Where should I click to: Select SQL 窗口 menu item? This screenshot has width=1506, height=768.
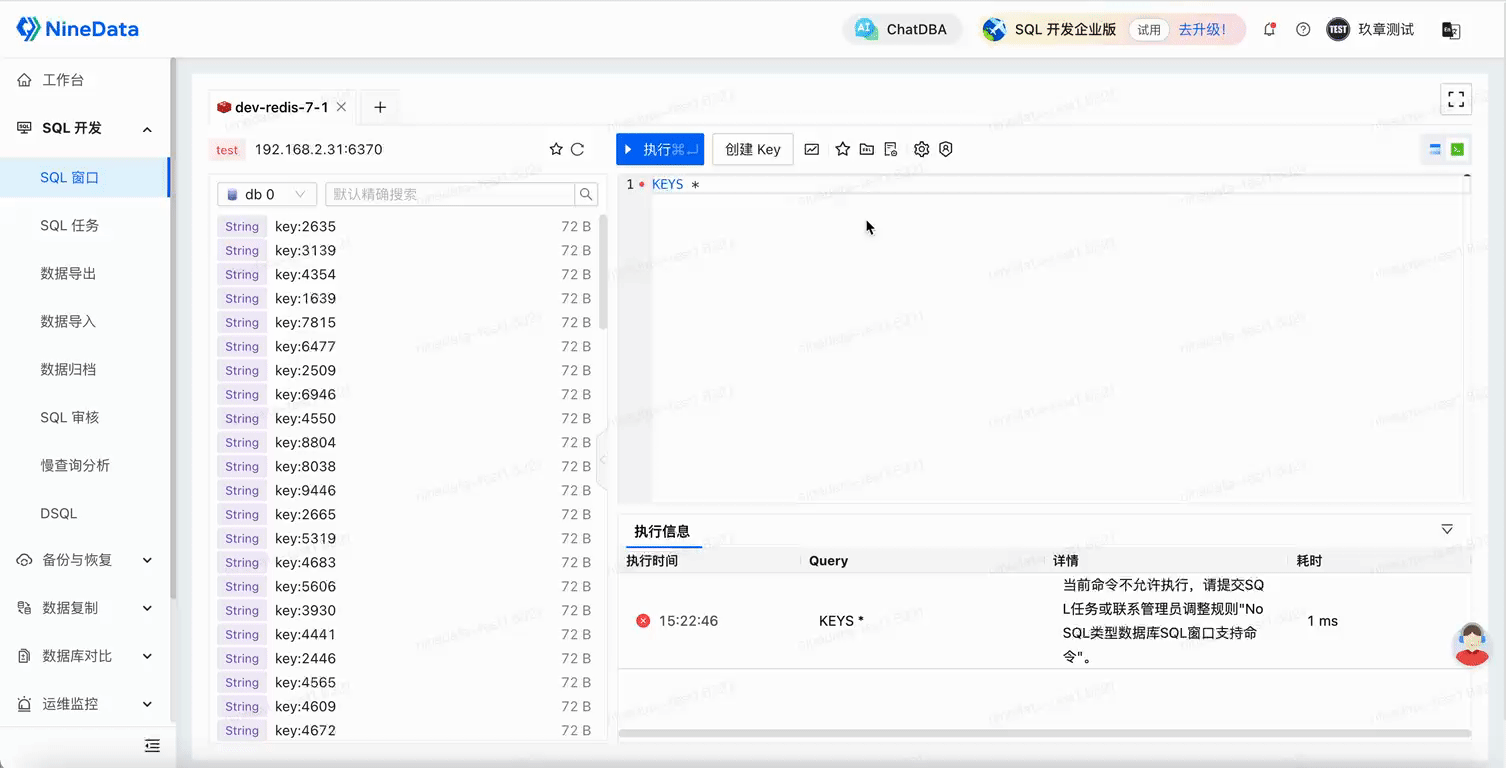(x=85, y=177)
